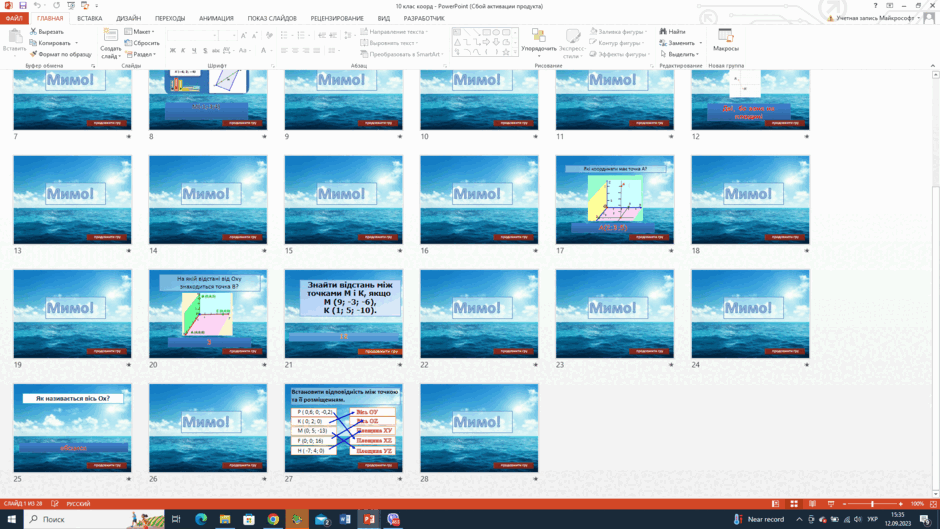Click the spell check icon in status bar
Image resolution: width=940 pixels, height=529 pixels.
click(55, 504)
